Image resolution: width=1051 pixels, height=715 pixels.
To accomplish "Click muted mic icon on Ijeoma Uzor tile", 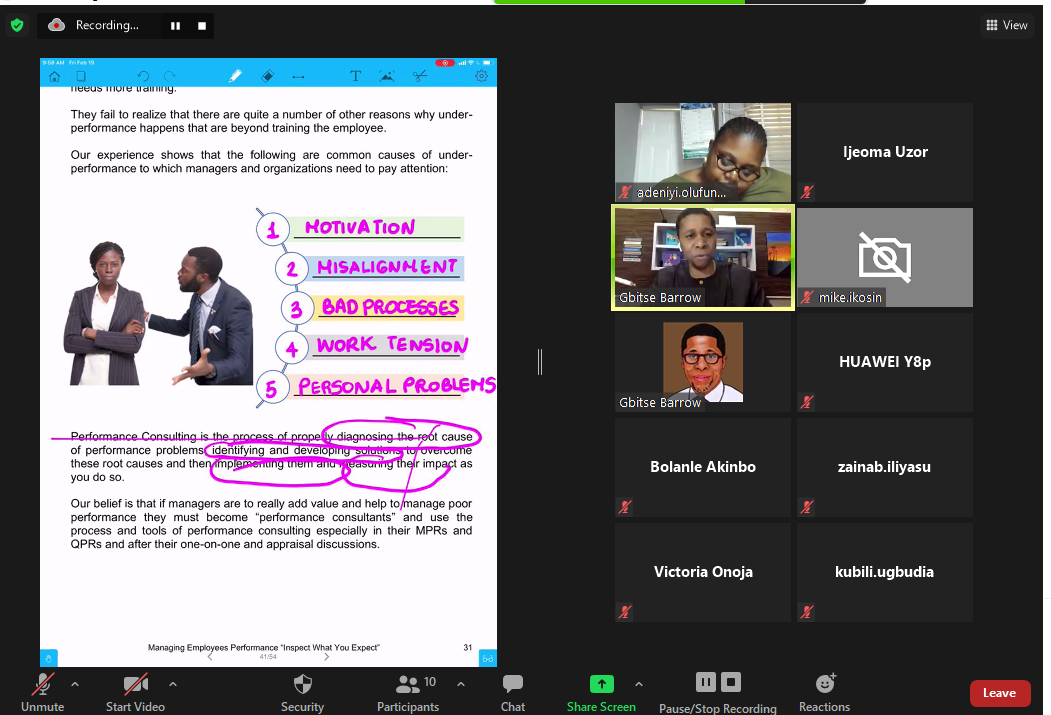I will point(807,192).
